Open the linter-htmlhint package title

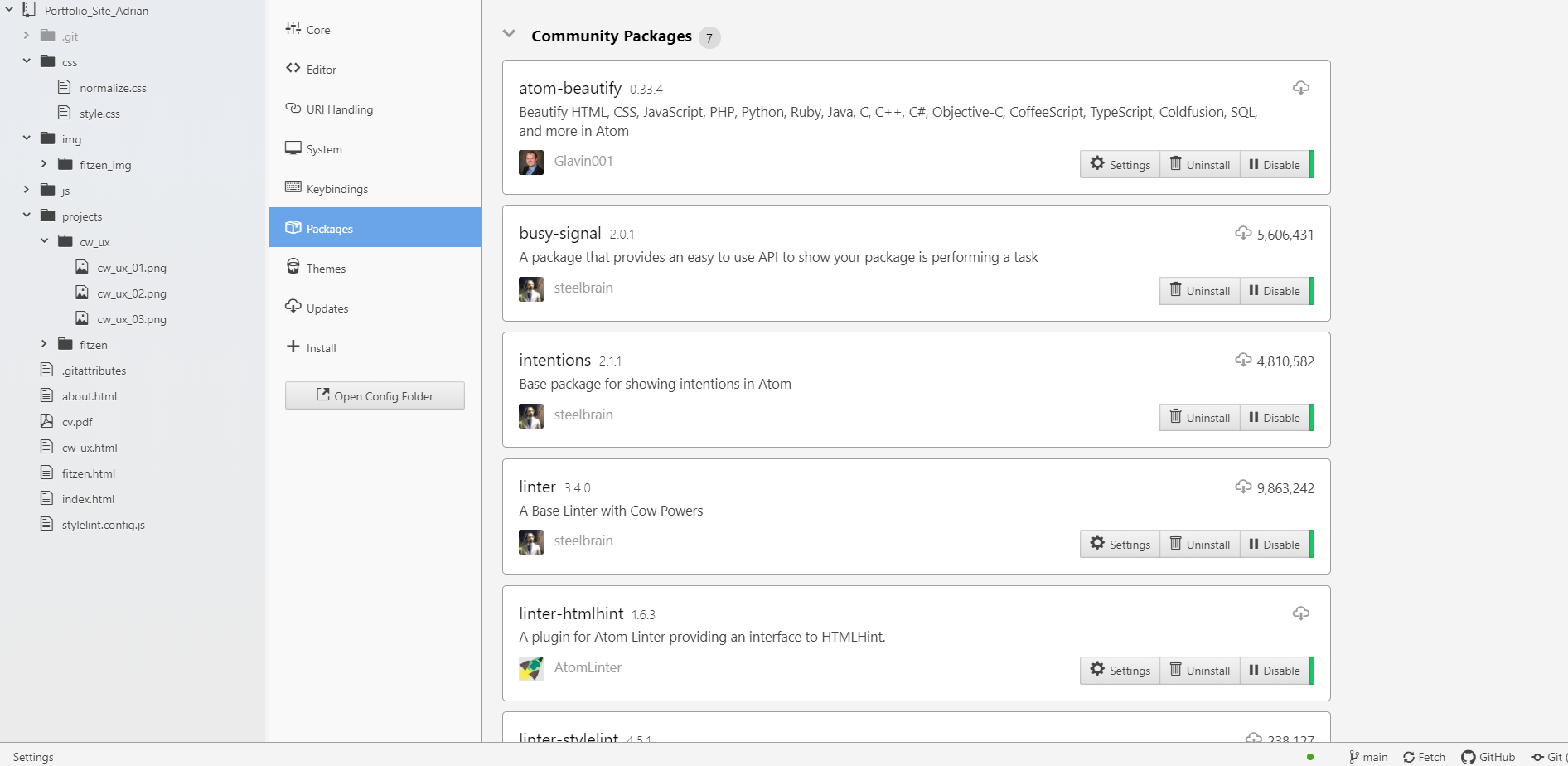[x=571, y=613]
